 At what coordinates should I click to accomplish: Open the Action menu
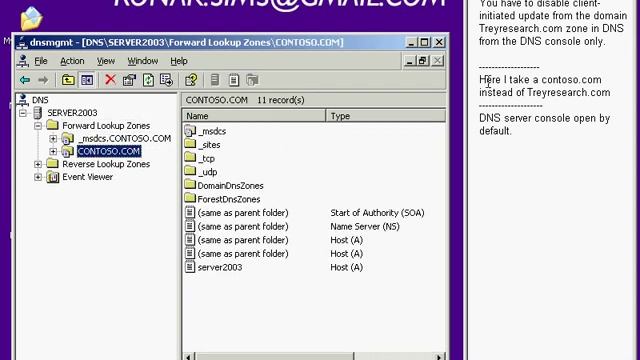[x=72, y=61]
